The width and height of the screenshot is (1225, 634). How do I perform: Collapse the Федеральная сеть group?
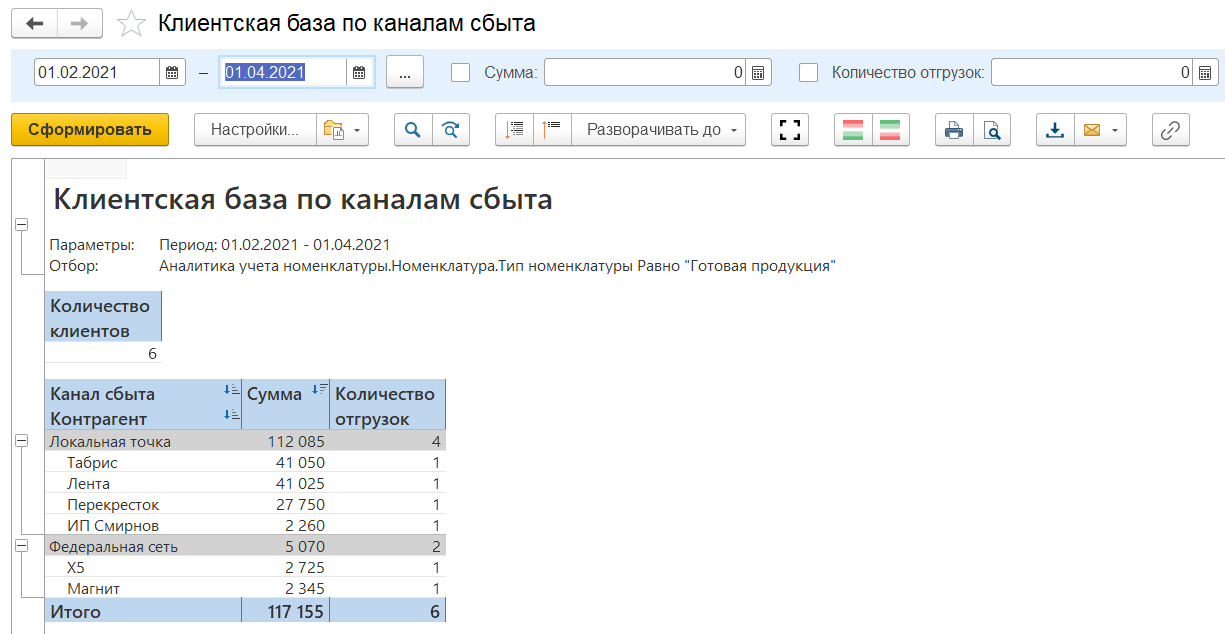pyautogui.click(x=22, y=545)
